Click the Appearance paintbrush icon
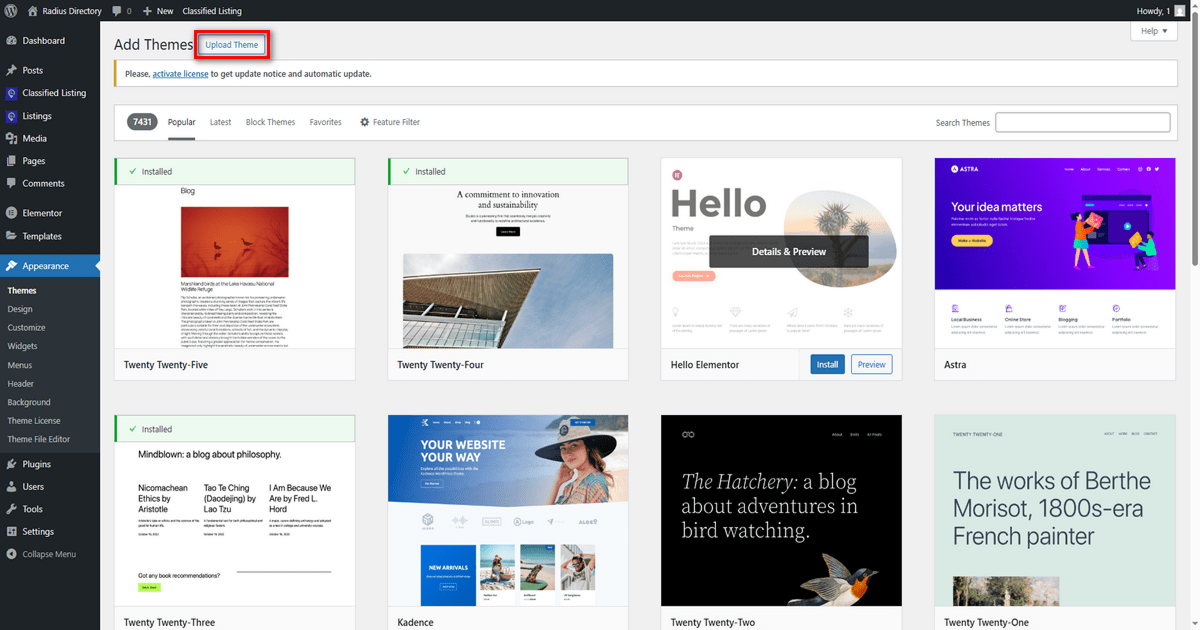The width and height of the screenshot is (1200, 630). click(11, 266)
